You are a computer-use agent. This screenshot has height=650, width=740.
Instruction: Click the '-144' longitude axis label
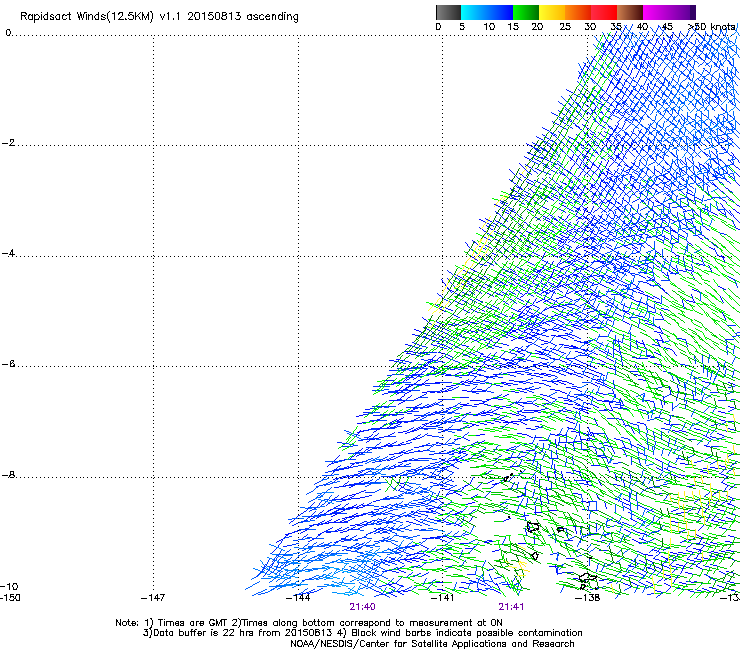pyautogui.click(x=298, y=598)
